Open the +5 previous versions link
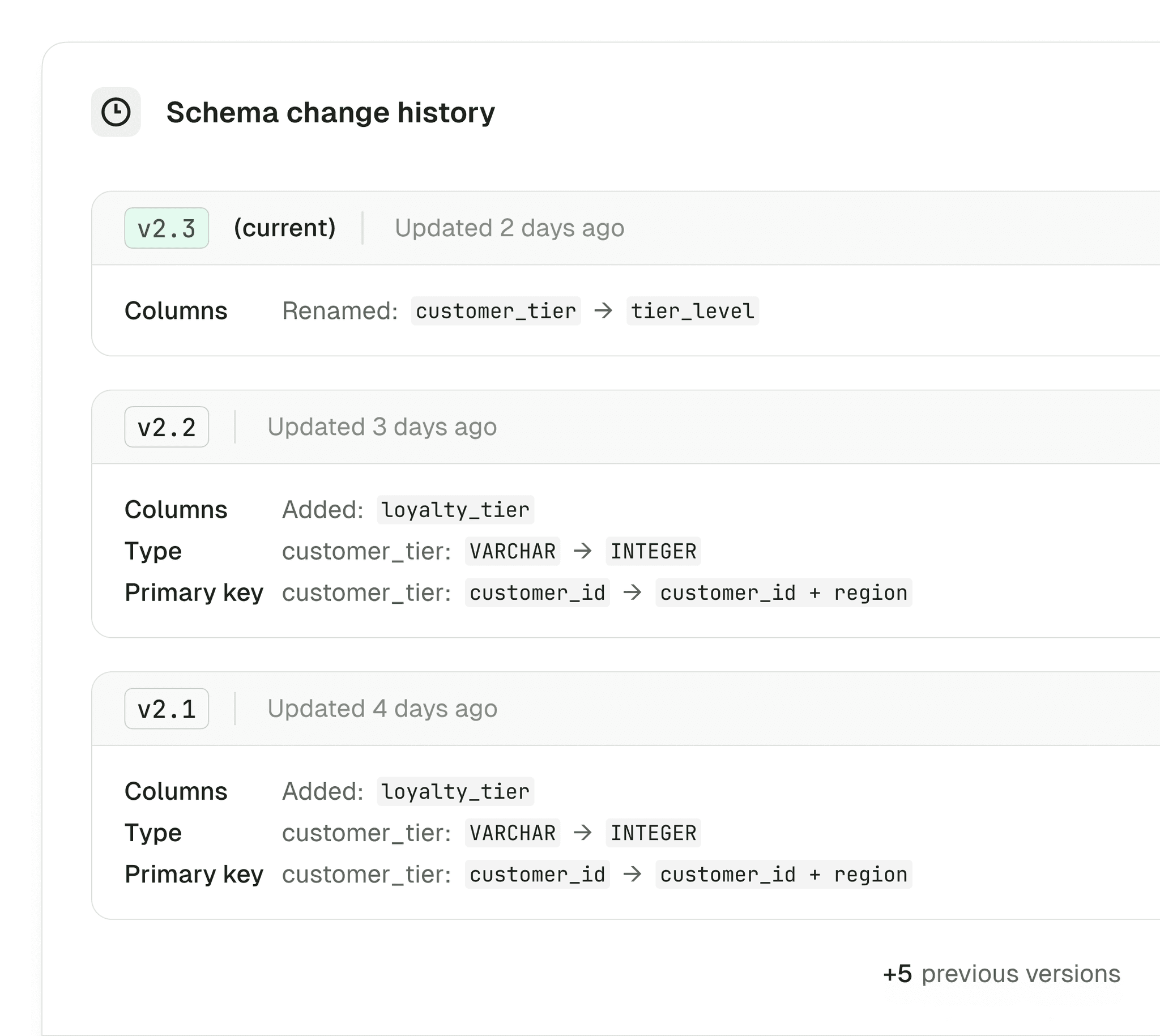This screenshot has width=1160, height=1036. pos(1001,974)
